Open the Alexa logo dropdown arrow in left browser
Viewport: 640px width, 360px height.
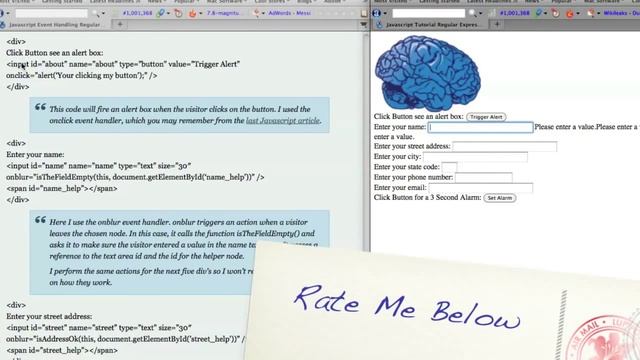pyautogui.click(x=8, y=13)
